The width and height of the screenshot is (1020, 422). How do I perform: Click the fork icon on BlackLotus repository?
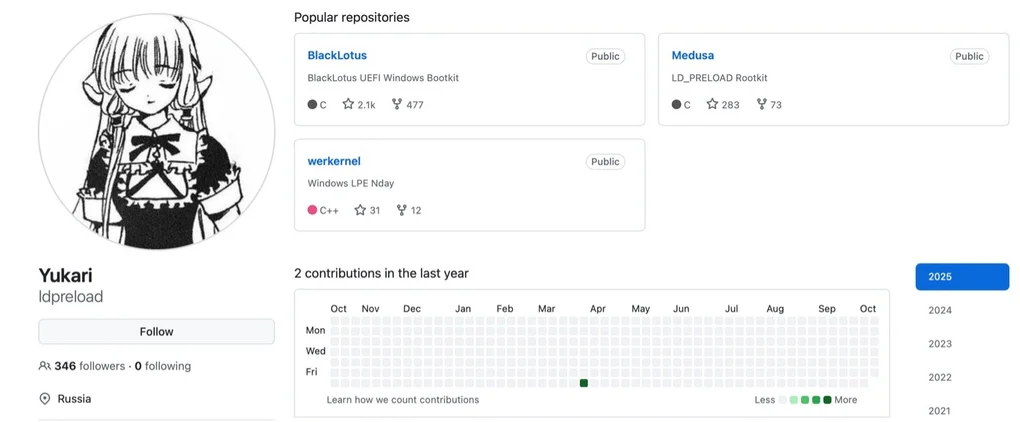click(x=398, y=104)
